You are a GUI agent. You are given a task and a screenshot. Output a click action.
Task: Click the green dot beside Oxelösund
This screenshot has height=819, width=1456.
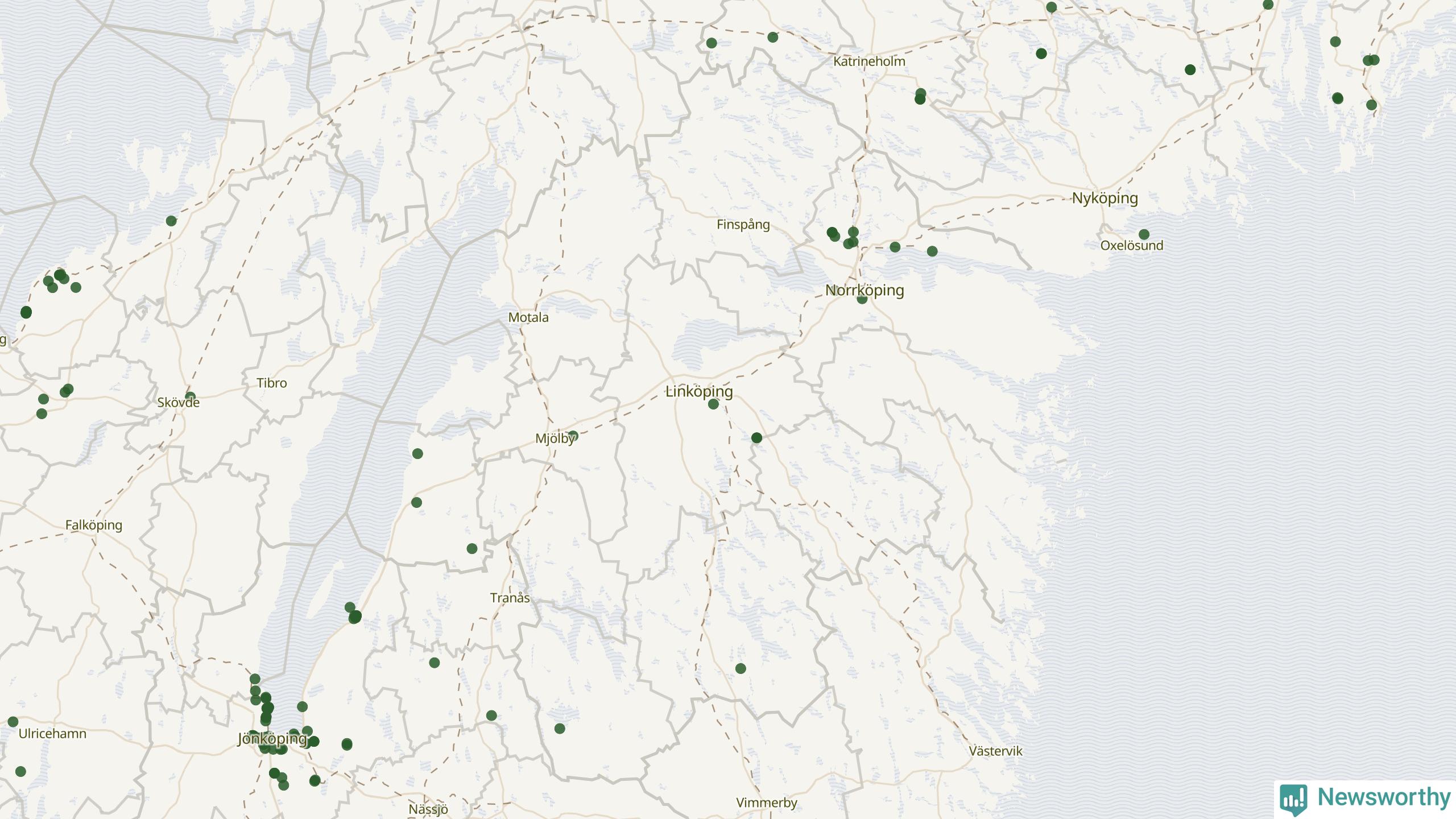point(1144,234)
